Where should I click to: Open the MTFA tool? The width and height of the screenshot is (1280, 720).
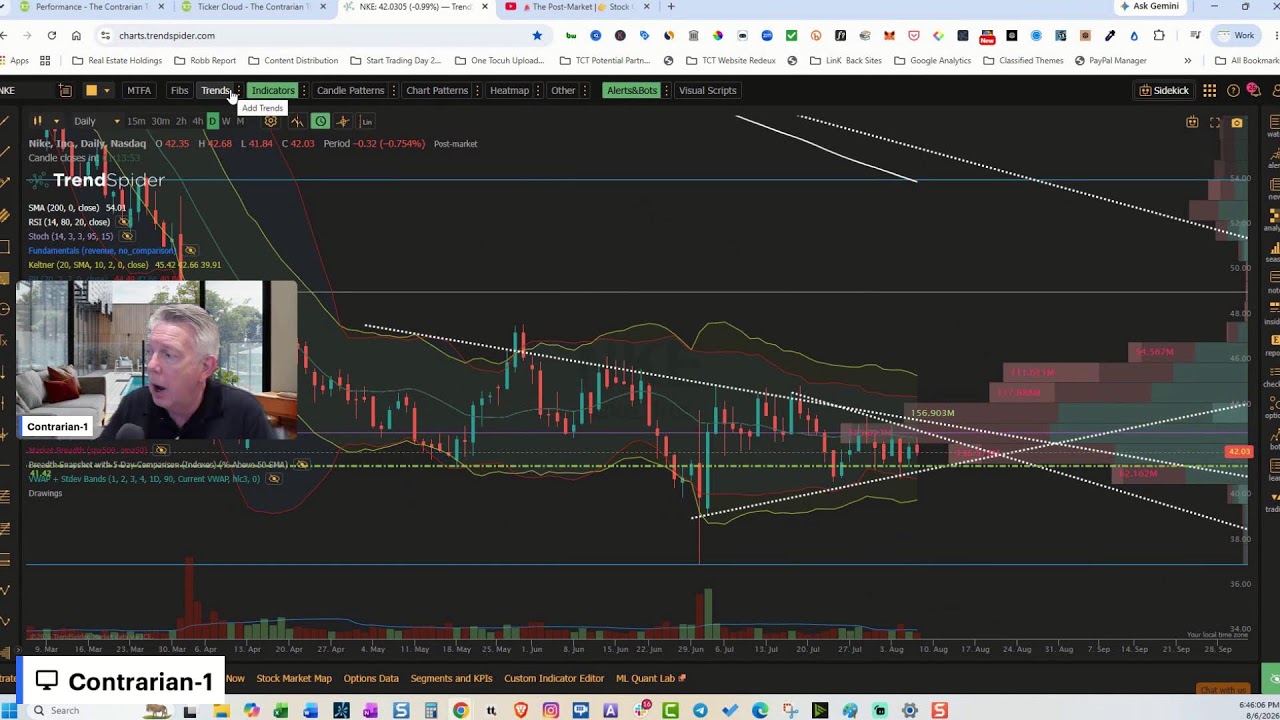139,90
